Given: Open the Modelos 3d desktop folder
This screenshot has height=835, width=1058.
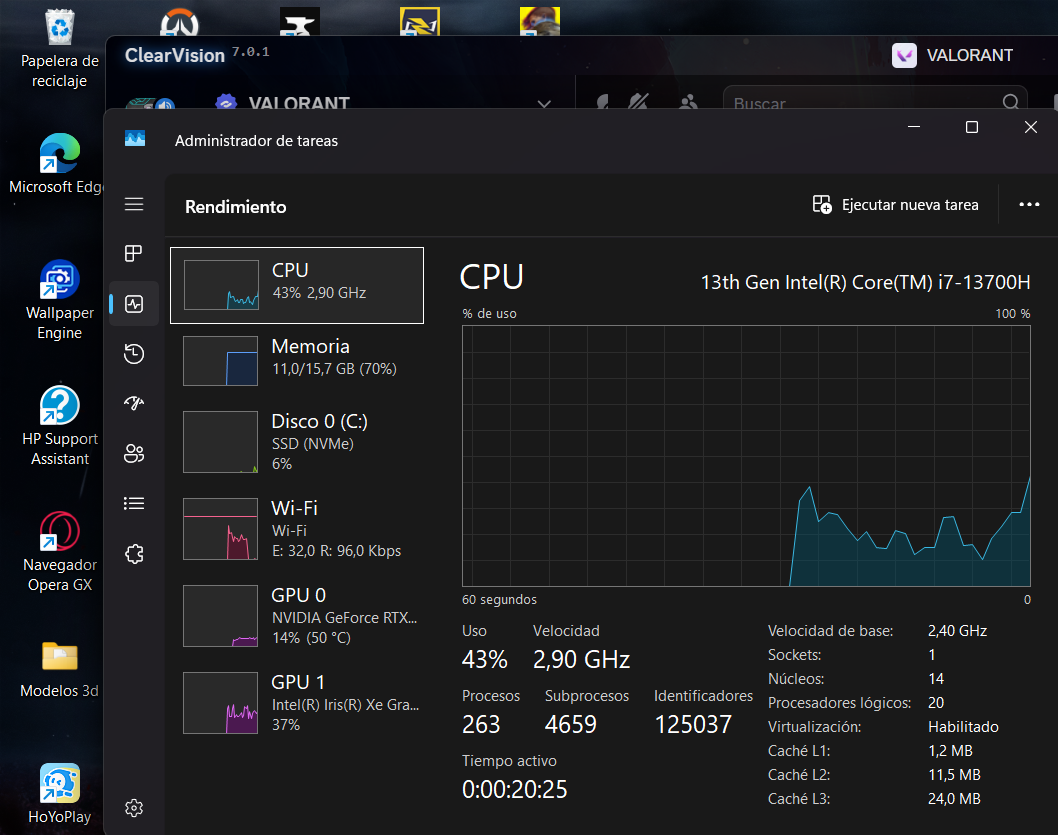Looking at the screenshot, I should click(x=59, y=668).
